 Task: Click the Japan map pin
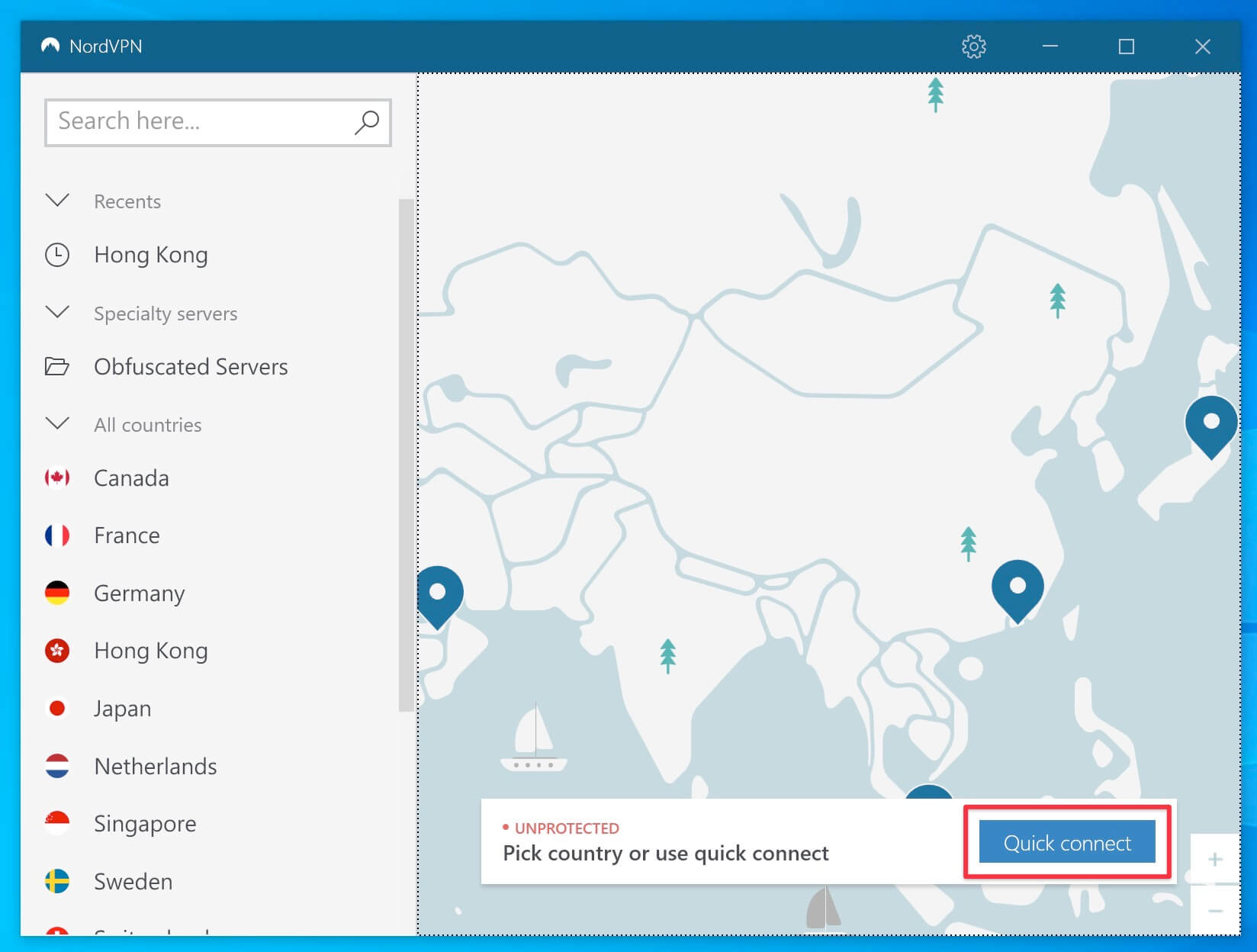[1211, 426]
